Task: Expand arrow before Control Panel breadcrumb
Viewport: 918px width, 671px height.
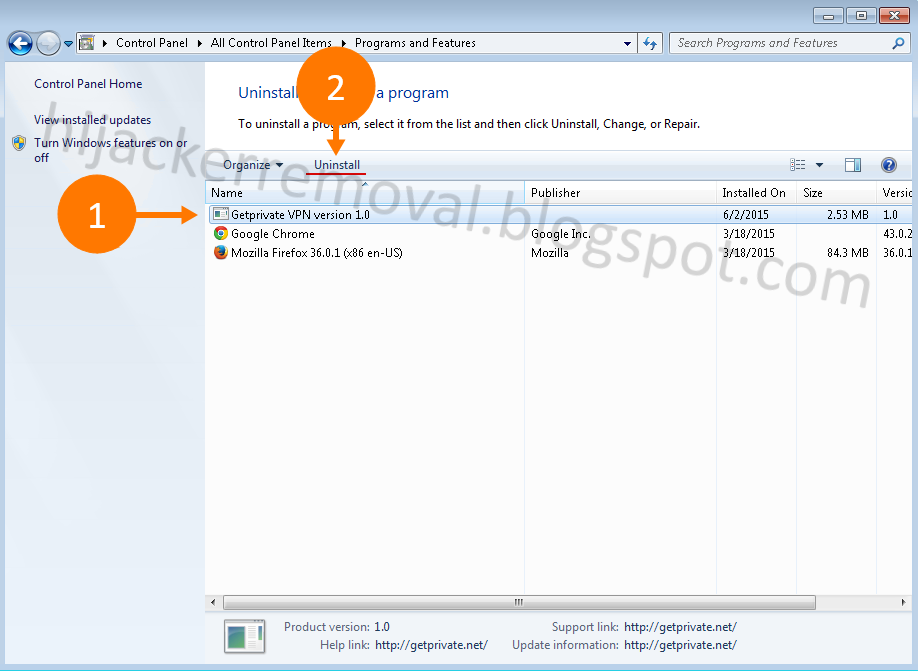Action: [105, 43]
